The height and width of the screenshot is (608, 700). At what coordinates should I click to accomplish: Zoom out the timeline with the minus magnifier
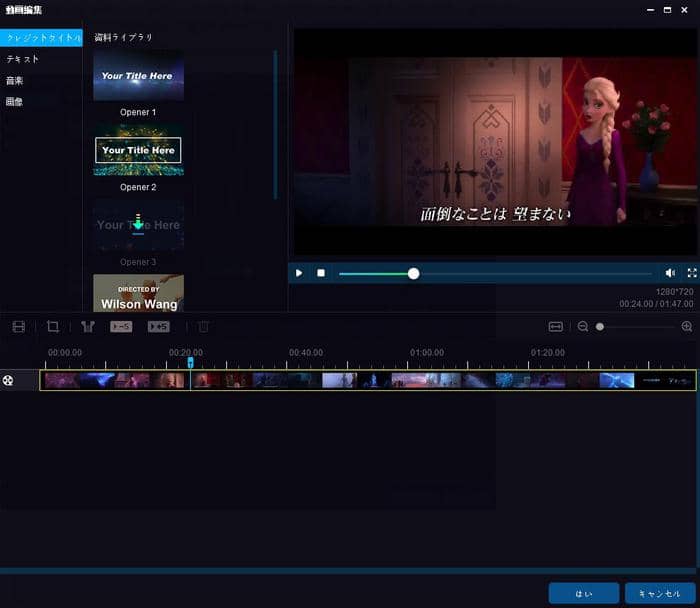(583, 327)
